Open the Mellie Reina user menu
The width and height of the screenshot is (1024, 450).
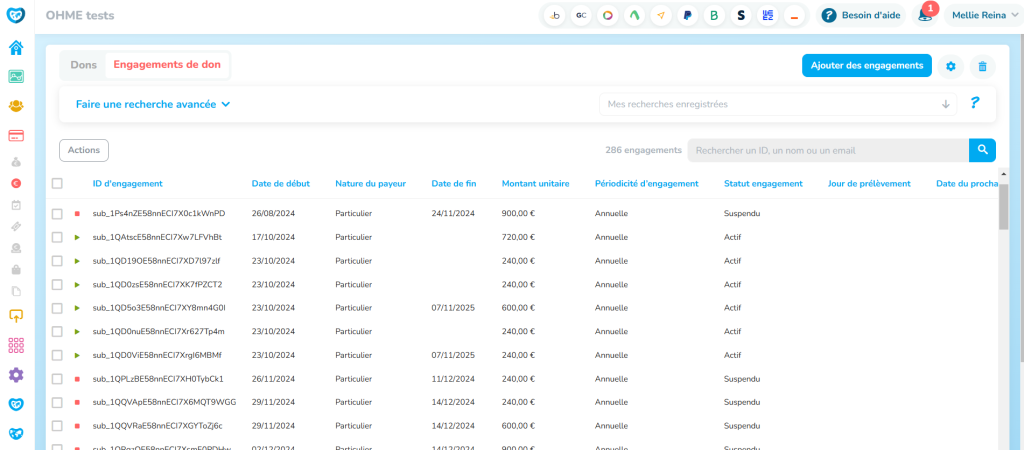point(985,16)
